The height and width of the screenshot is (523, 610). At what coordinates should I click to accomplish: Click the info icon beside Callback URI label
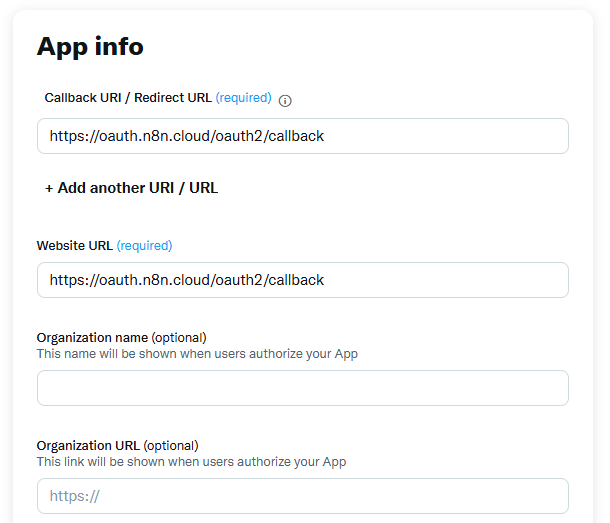[x=285, y=100]
